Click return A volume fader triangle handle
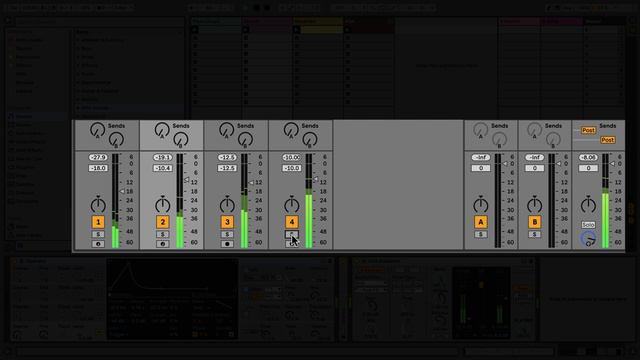This screenshot has width=640, height=360. [x=504, y=164]
